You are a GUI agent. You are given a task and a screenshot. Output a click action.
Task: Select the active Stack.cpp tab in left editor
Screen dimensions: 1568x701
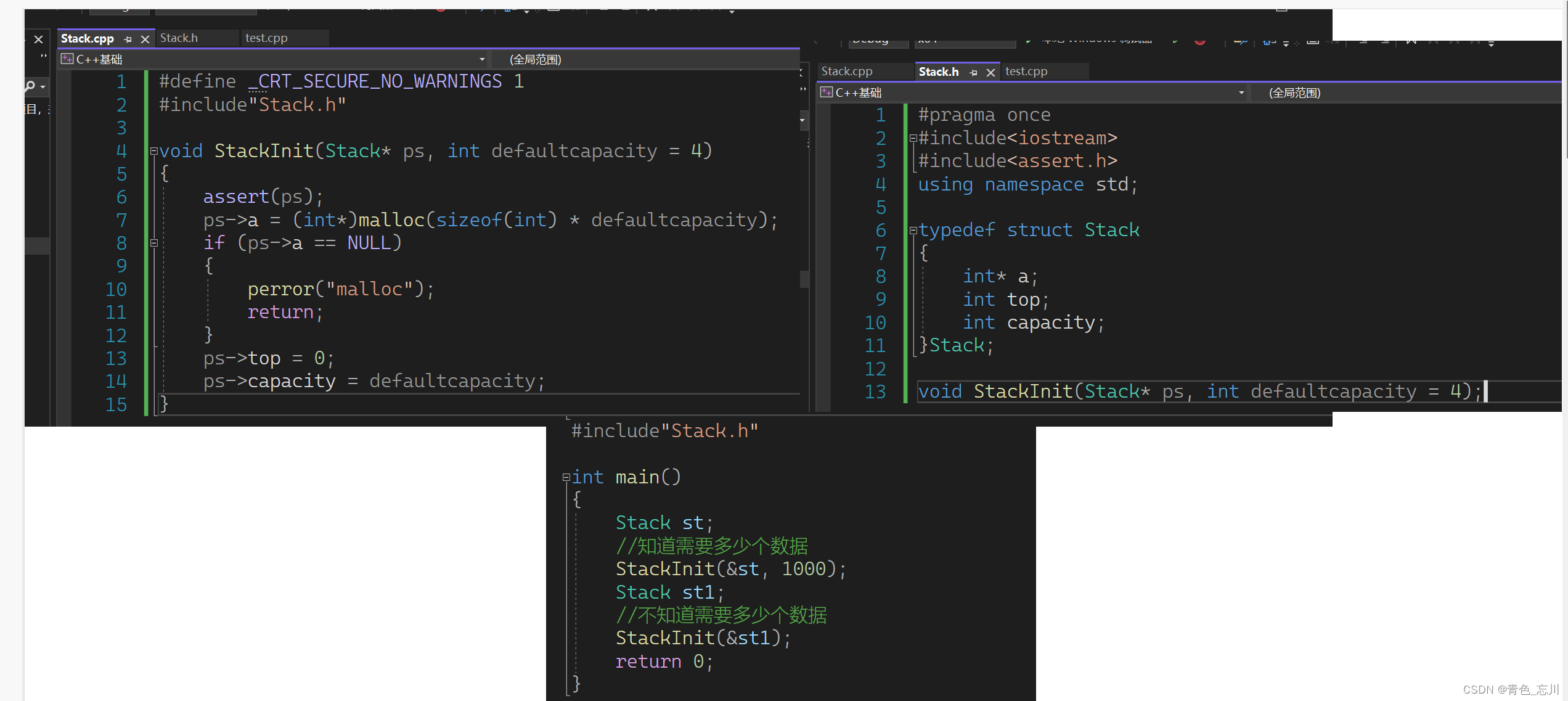pos(88,38)
